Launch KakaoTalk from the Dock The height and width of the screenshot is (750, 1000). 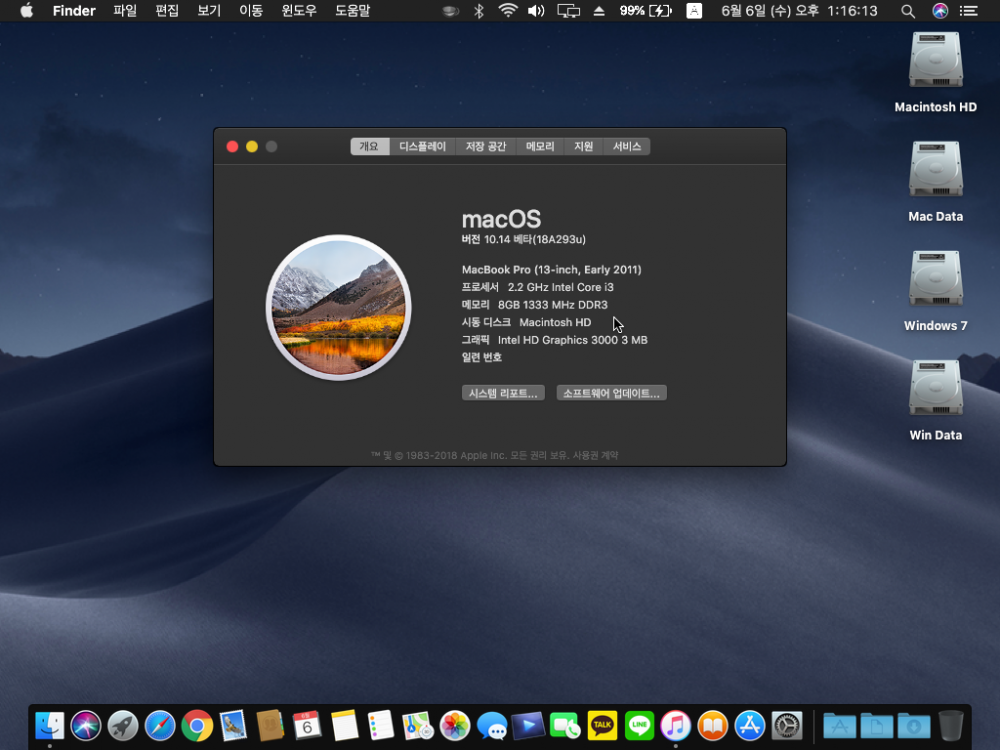click(602, 726)
